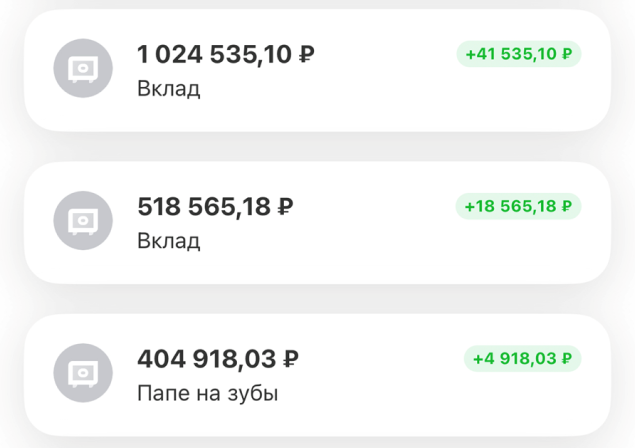The image size is (635, 448).
Task: Open the Папе на зубы label
Action: coord(207,394)
